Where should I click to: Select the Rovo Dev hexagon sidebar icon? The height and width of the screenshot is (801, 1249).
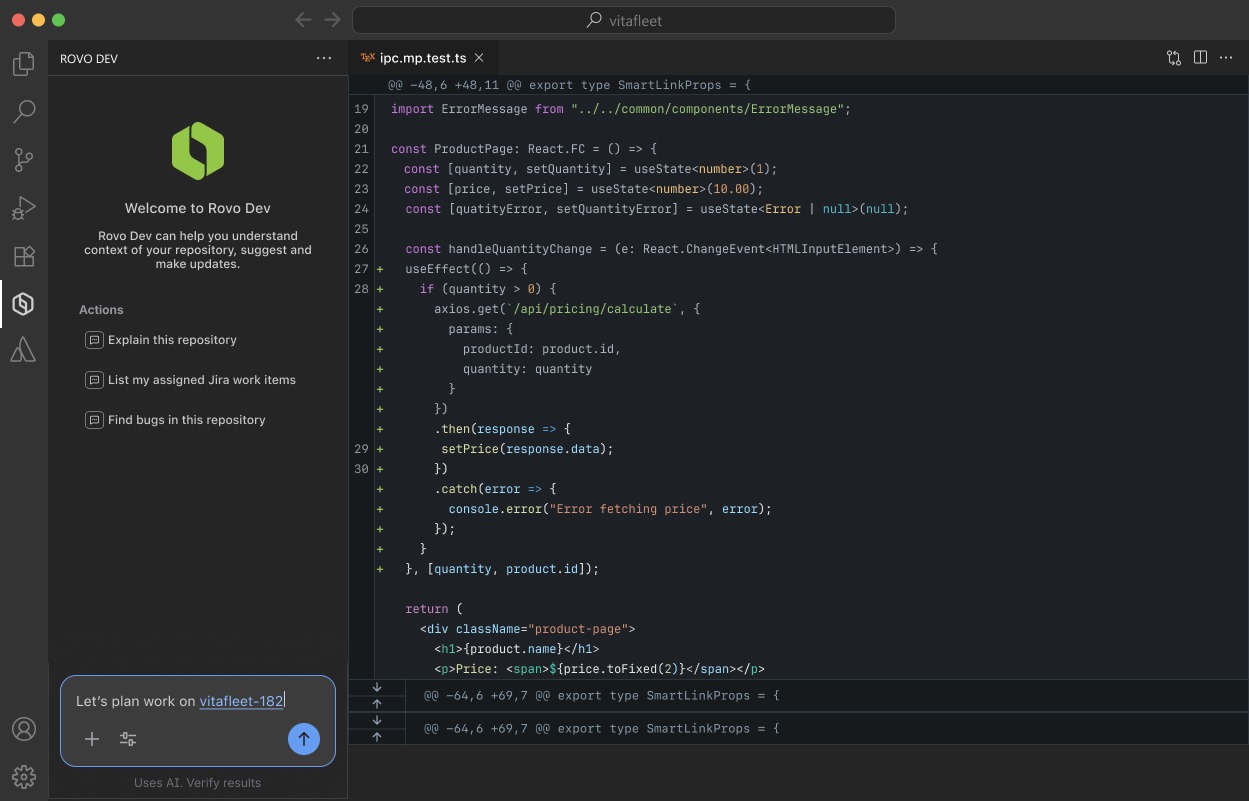[x=24, y=303]
